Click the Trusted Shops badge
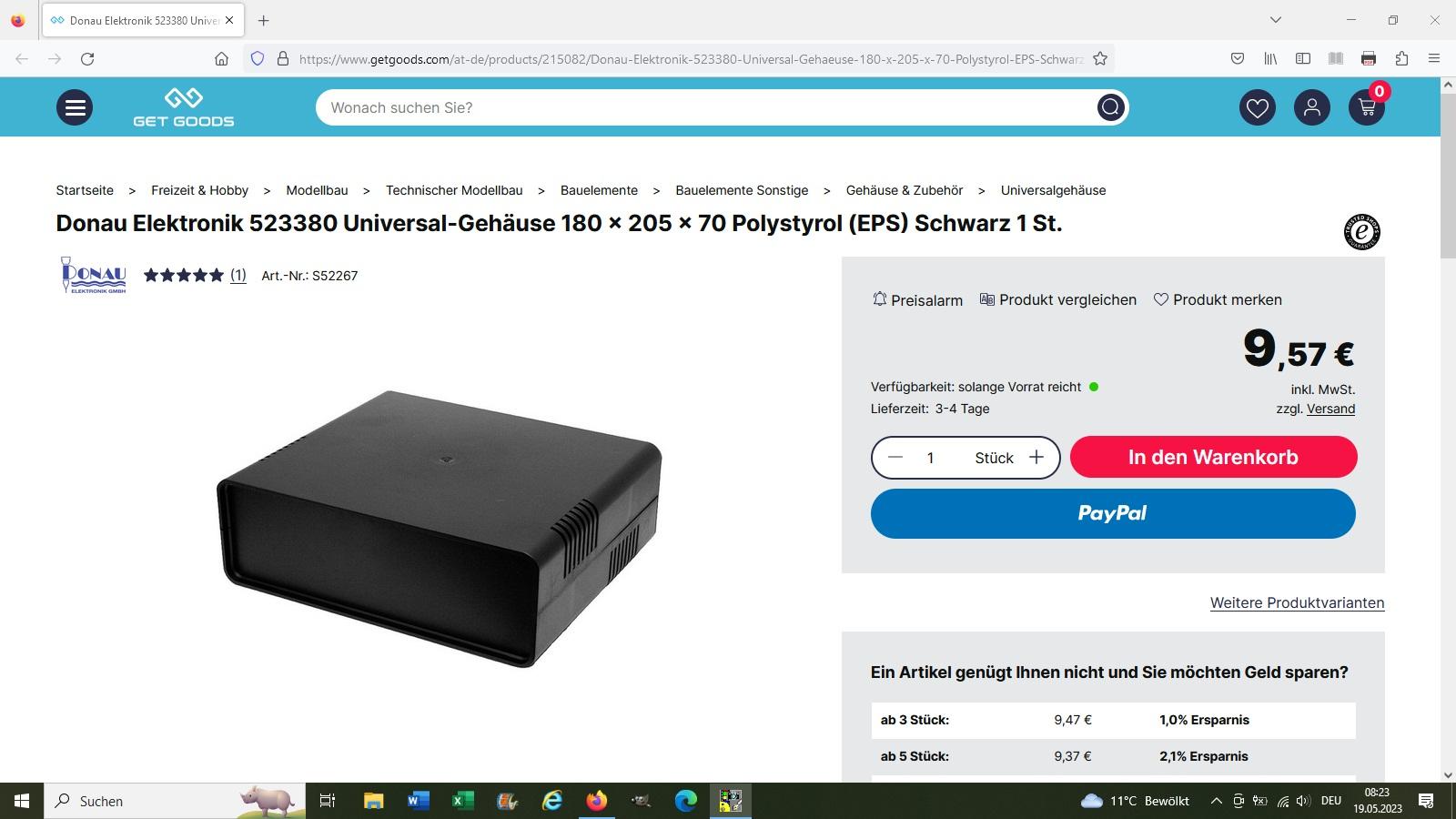 pos(1362,232)
